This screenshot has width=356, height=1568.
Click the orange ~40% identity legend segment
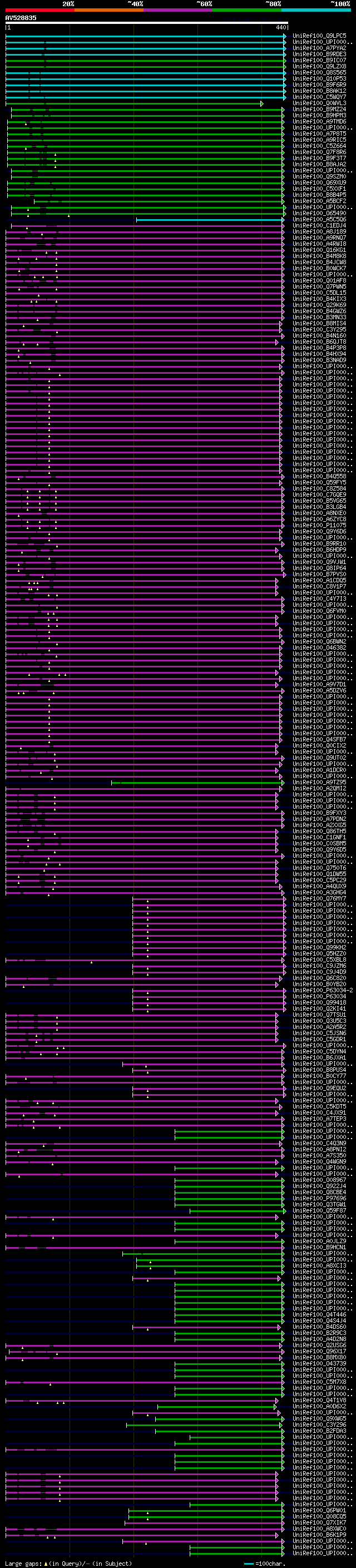(109, 10)
